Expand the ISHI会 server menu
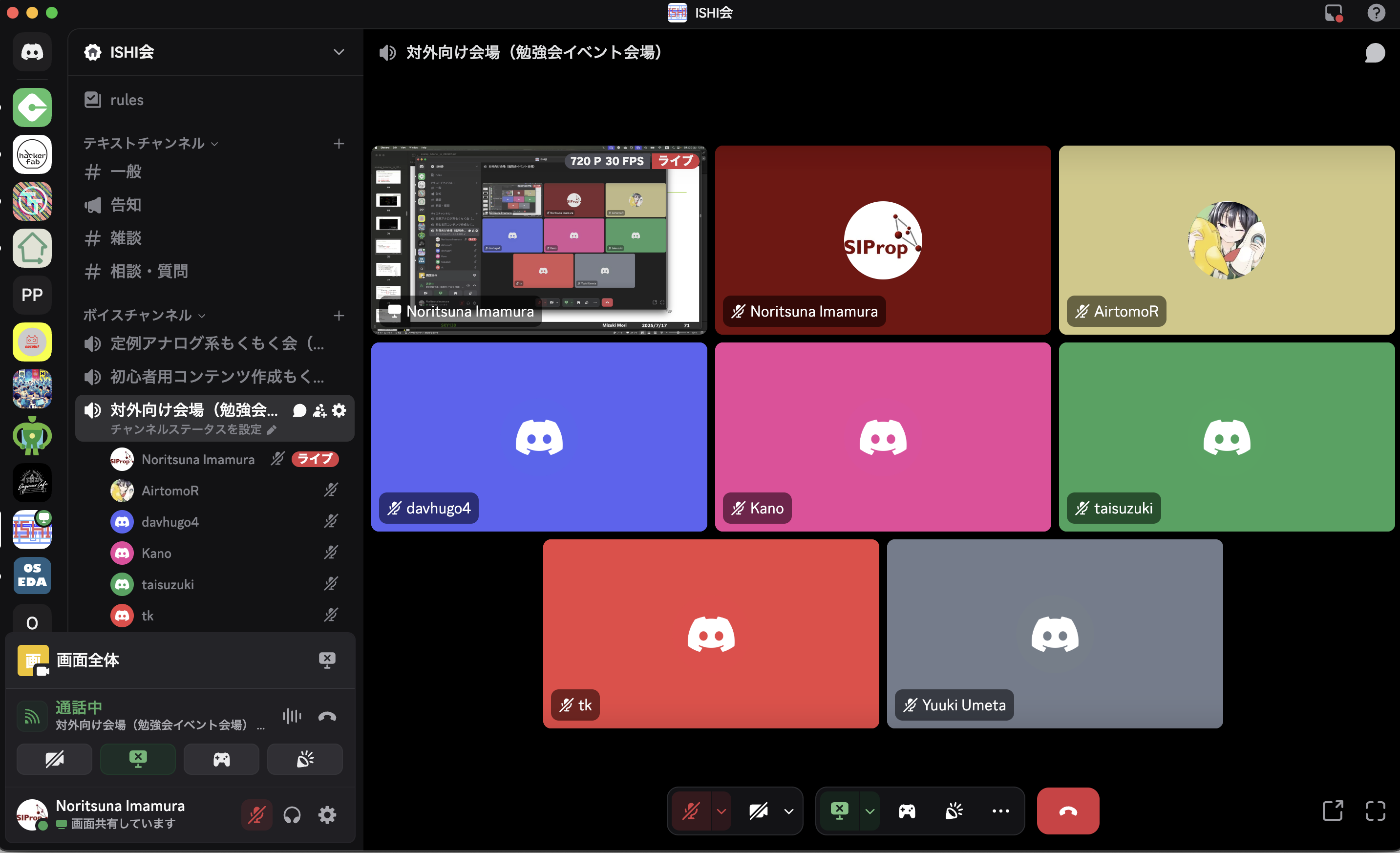Viewport: 1400px width, 853px height. coord(339,52)
